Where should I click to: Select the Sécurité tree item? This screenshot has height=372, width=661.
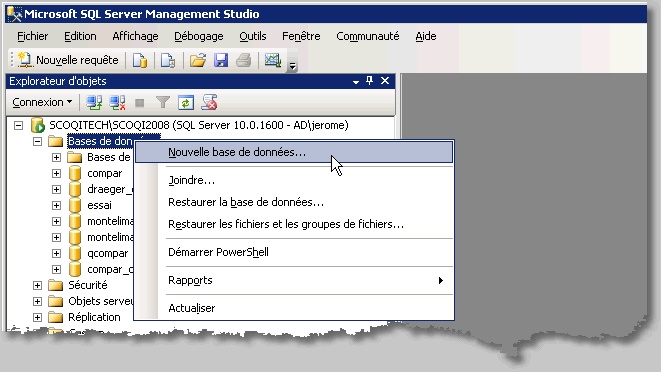pos(88,286)
